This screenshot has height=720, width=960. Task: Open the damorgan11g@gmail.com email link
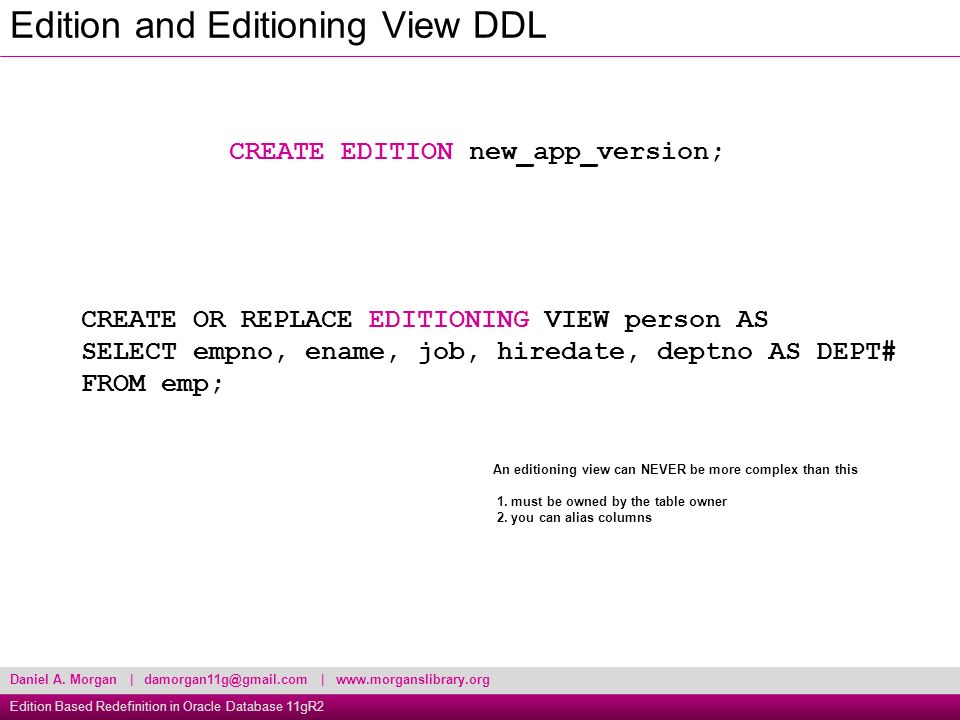pos(225,680)
